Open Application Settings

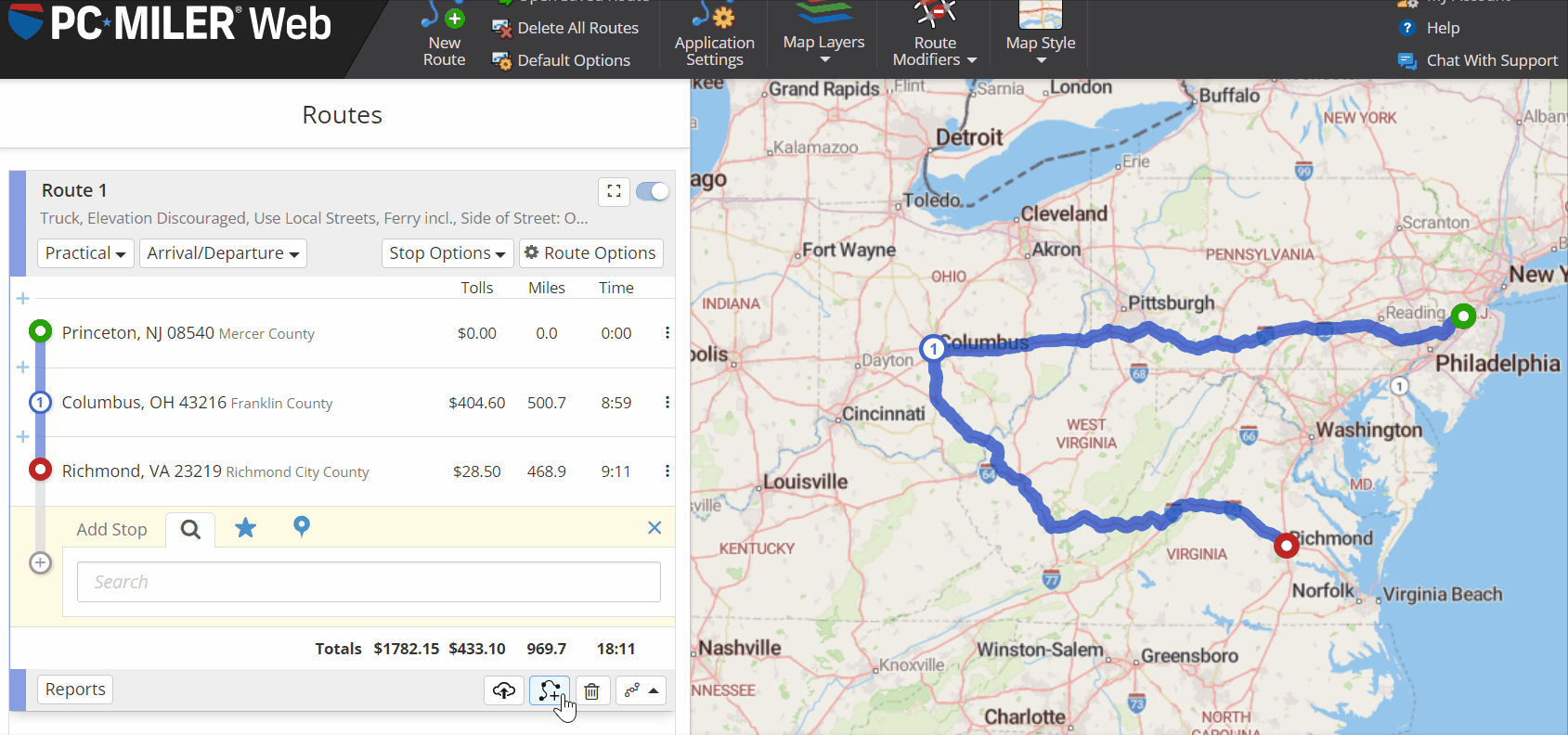click(x=714, y=35)
